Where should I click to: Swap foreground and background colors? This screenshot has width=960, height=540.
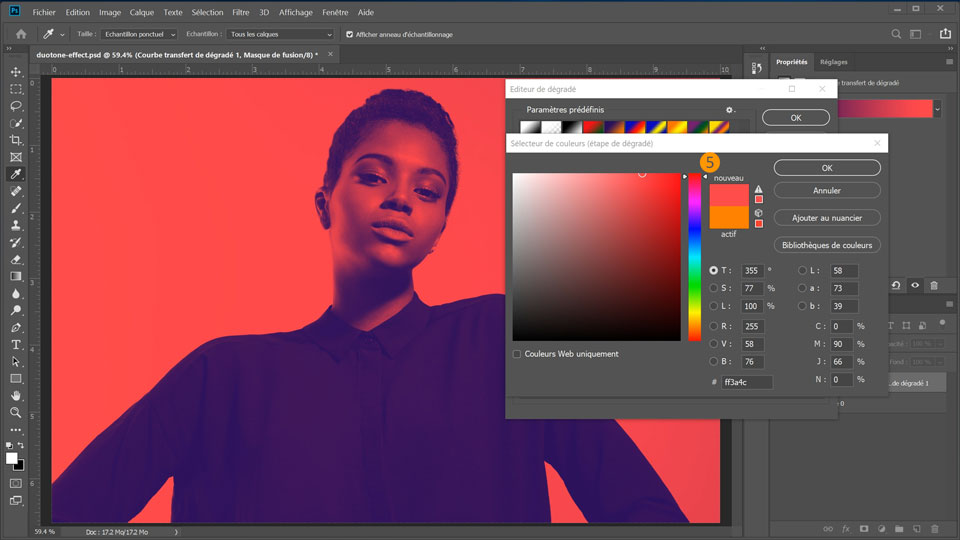pyautogui.click(x=21, y=445)
